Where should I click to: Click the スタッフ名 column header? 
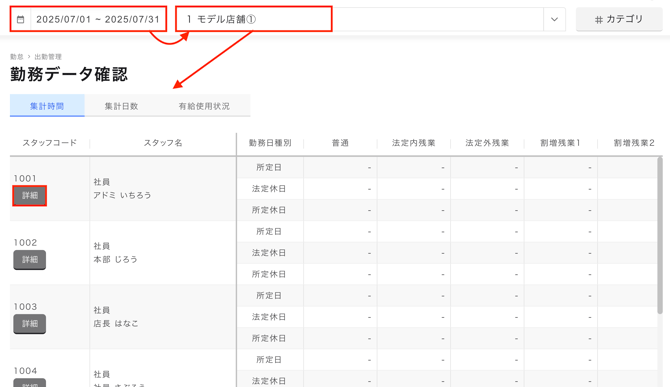coord(163,143)
